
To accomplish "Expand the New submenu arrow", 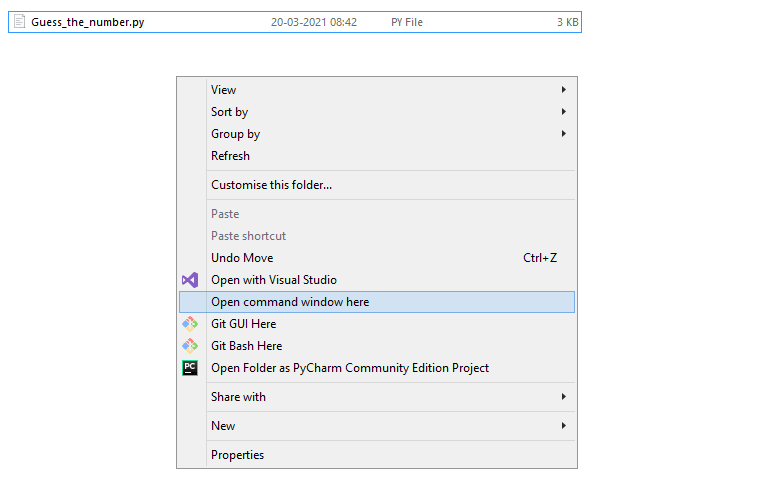I will pos(564,426).
